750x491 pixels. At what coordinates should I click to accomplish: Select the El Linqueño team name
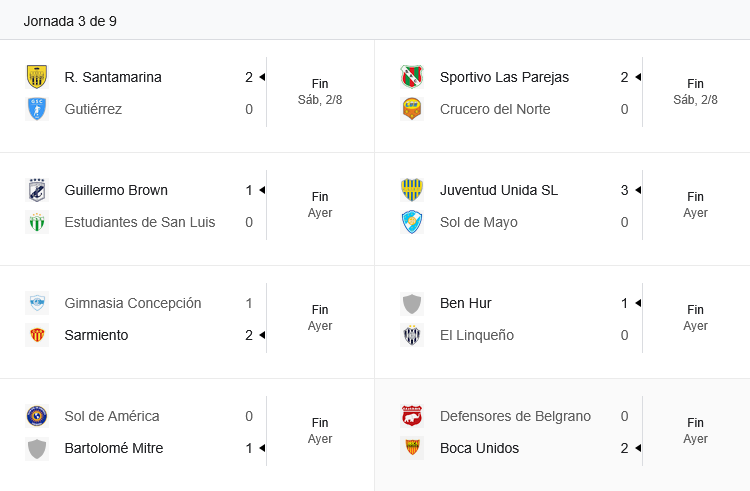477,335
